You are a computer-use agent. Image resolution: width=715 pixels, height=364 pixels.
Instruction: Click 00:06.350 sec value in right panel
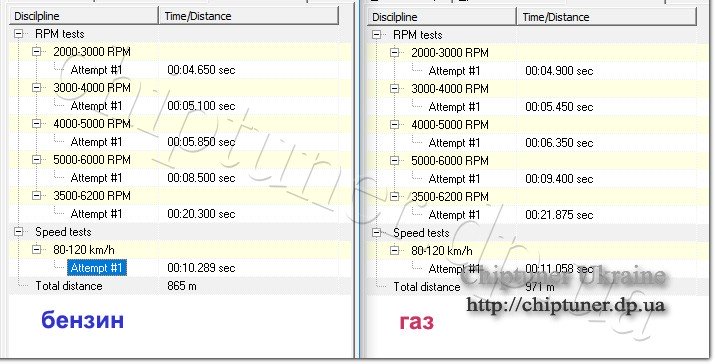click(559, 143)
